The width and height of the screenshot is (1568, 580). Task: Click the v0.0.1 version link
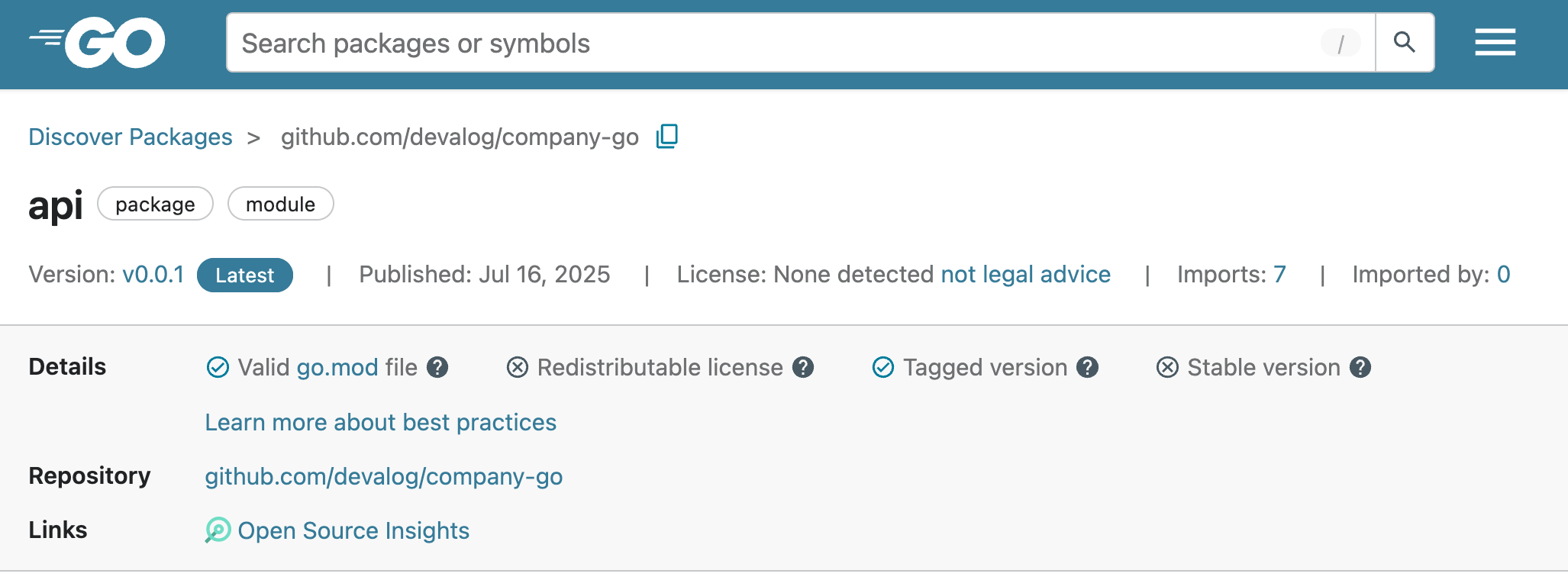pos(153,275)
